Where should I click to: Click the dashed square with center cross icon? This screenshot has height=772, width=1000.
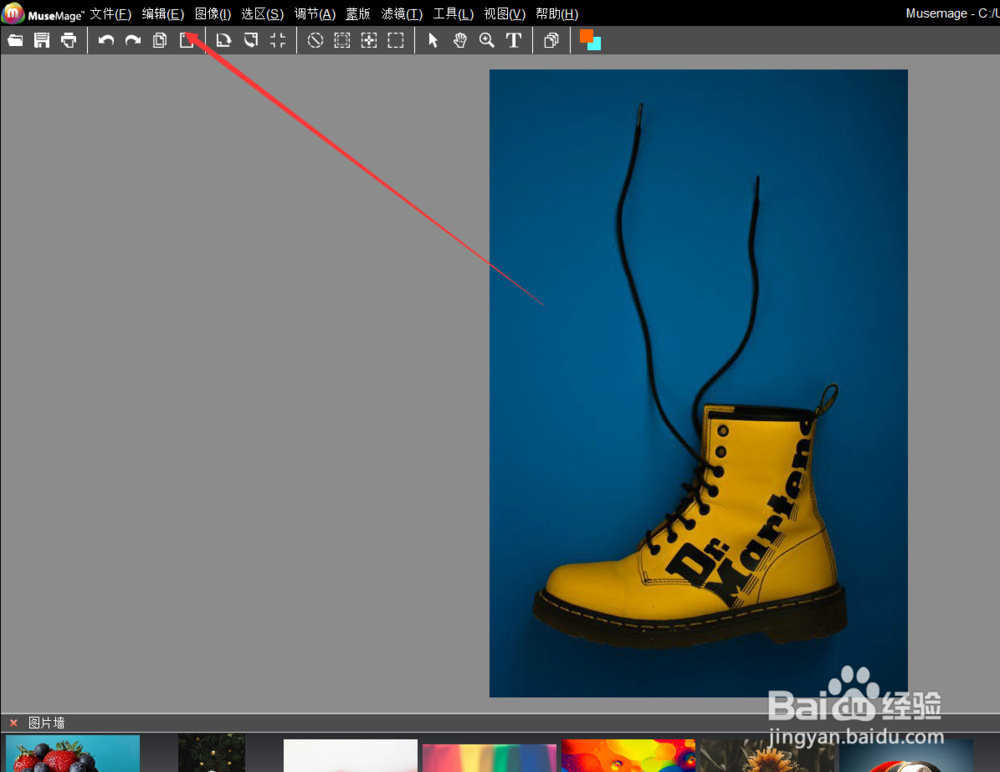point(369,41)
